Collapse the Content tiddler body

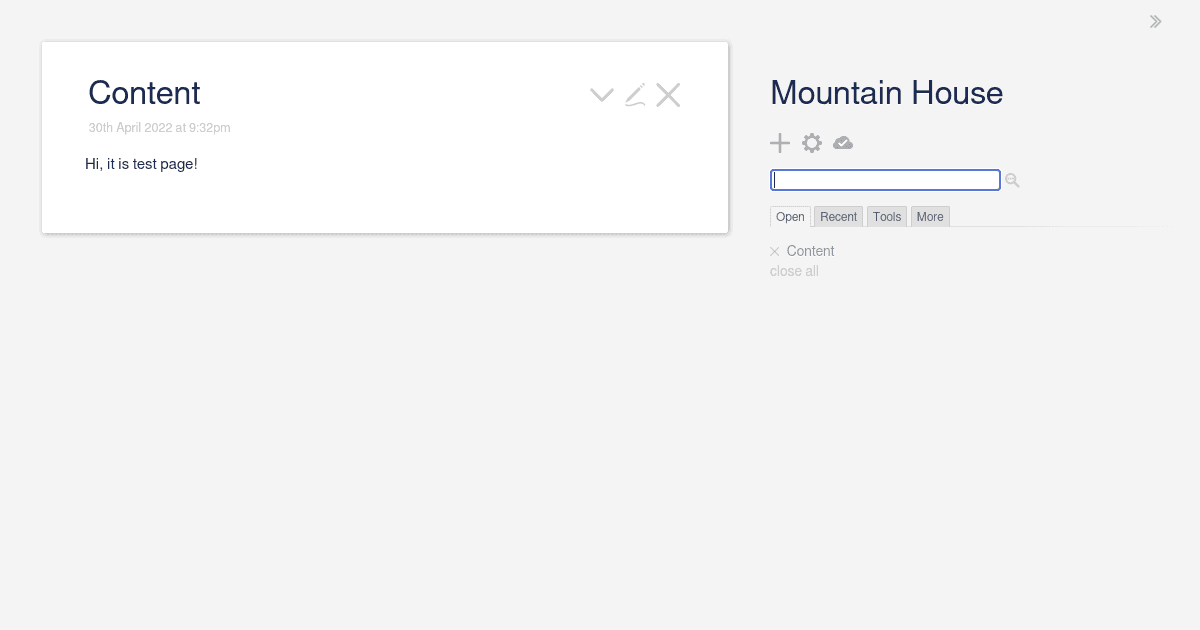click(x=601, y=94)
